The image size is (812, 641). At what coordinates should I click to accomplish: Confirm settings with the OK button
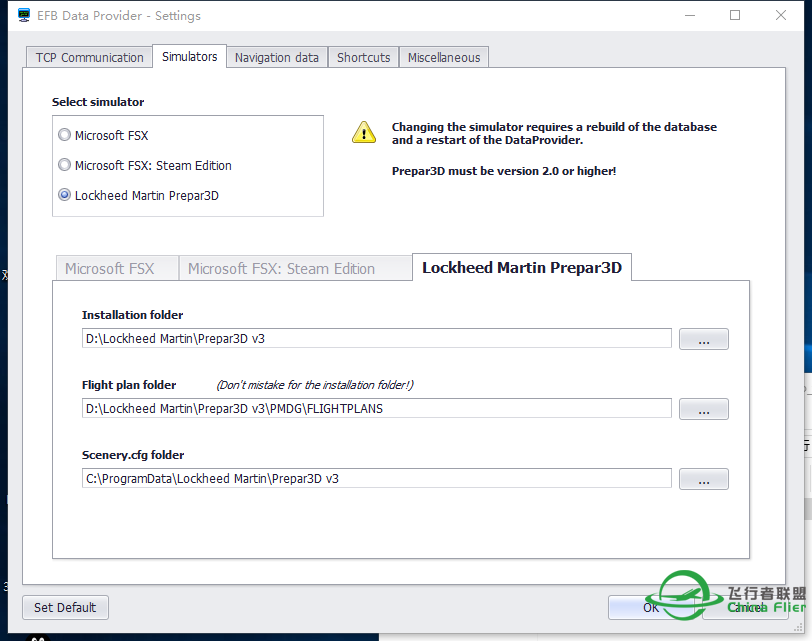coord(651,607)
